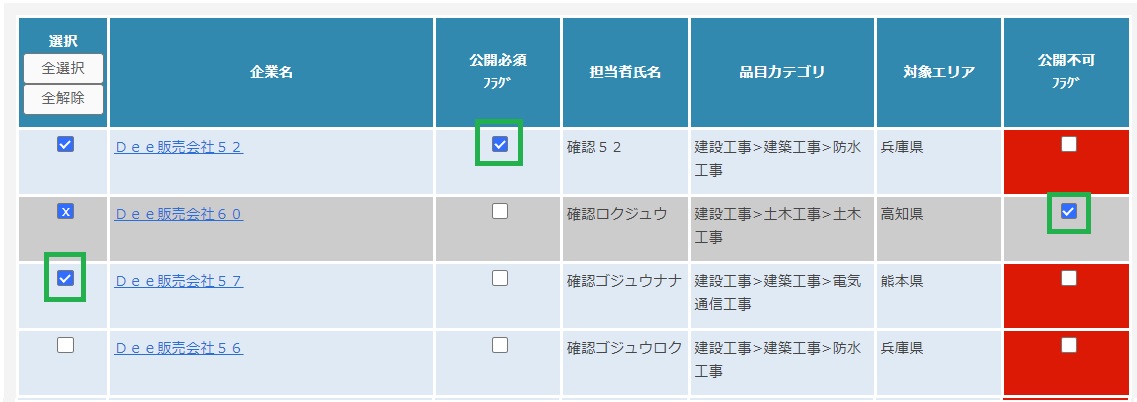Click the 全選択 button
1137x402 pixels.
pyautogui.click(x=63, y=68)
